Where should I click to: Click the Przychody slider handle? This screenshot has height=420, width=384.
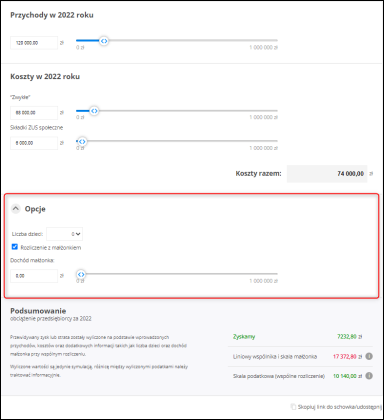point(104,41)
